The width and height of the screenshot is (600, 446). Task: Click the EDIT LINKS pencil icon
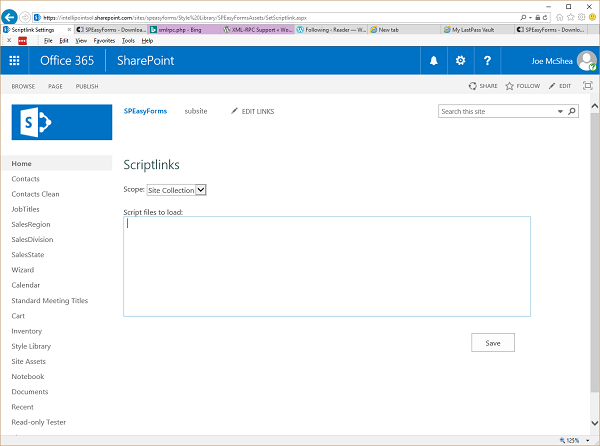(234, 111)
